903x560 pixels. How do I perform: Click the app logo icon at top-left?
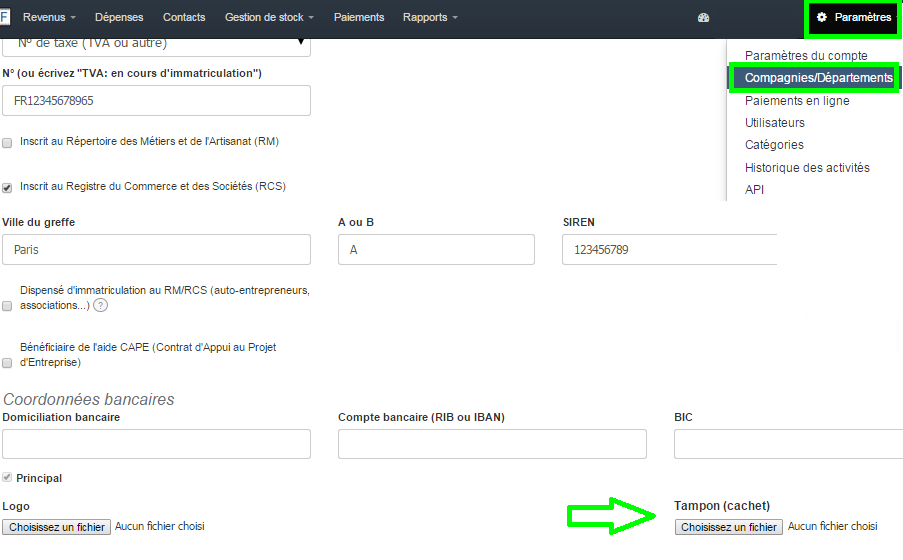click(x=5, y=17)
